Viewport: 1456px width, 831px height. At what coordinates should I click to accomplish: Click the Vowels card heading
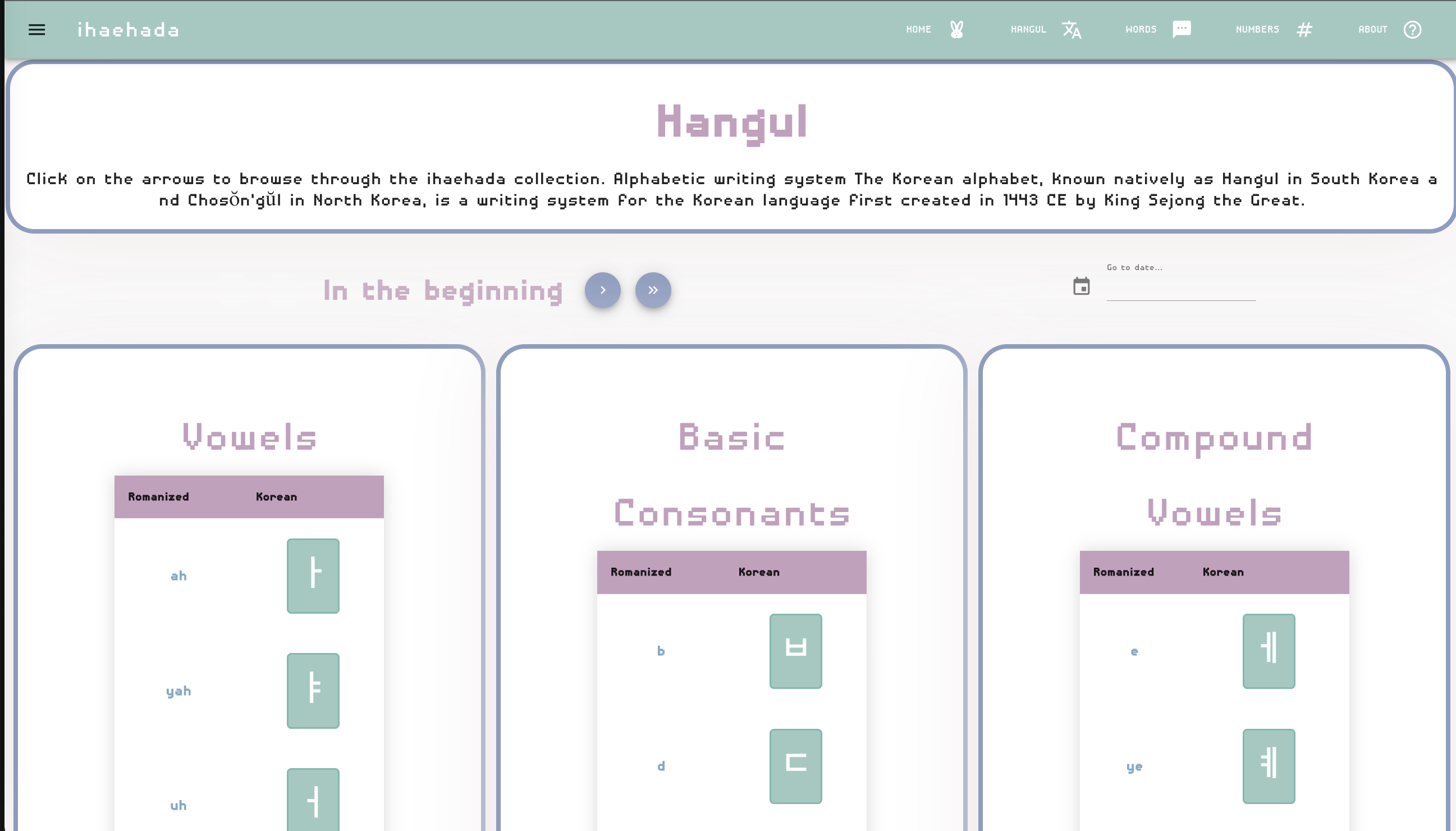(249, 437)
